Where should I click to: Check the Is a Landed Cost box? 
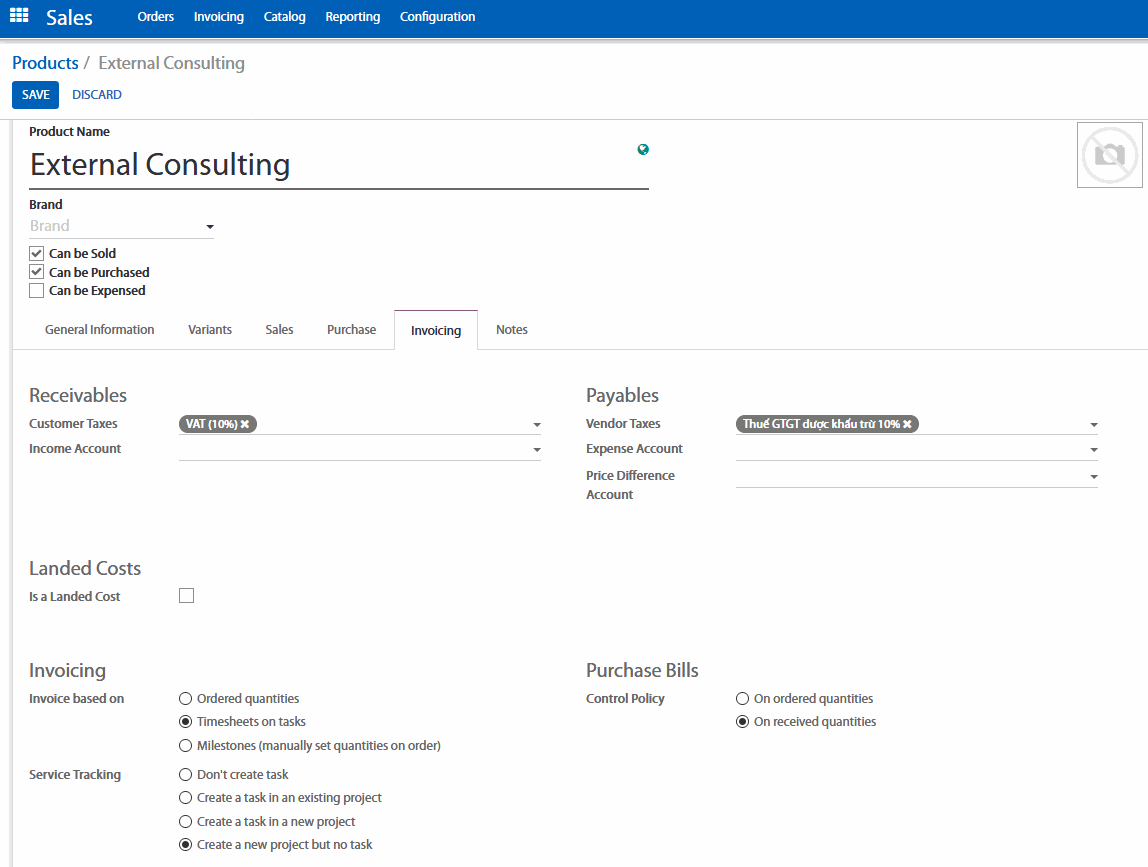(x=186, y=596)
